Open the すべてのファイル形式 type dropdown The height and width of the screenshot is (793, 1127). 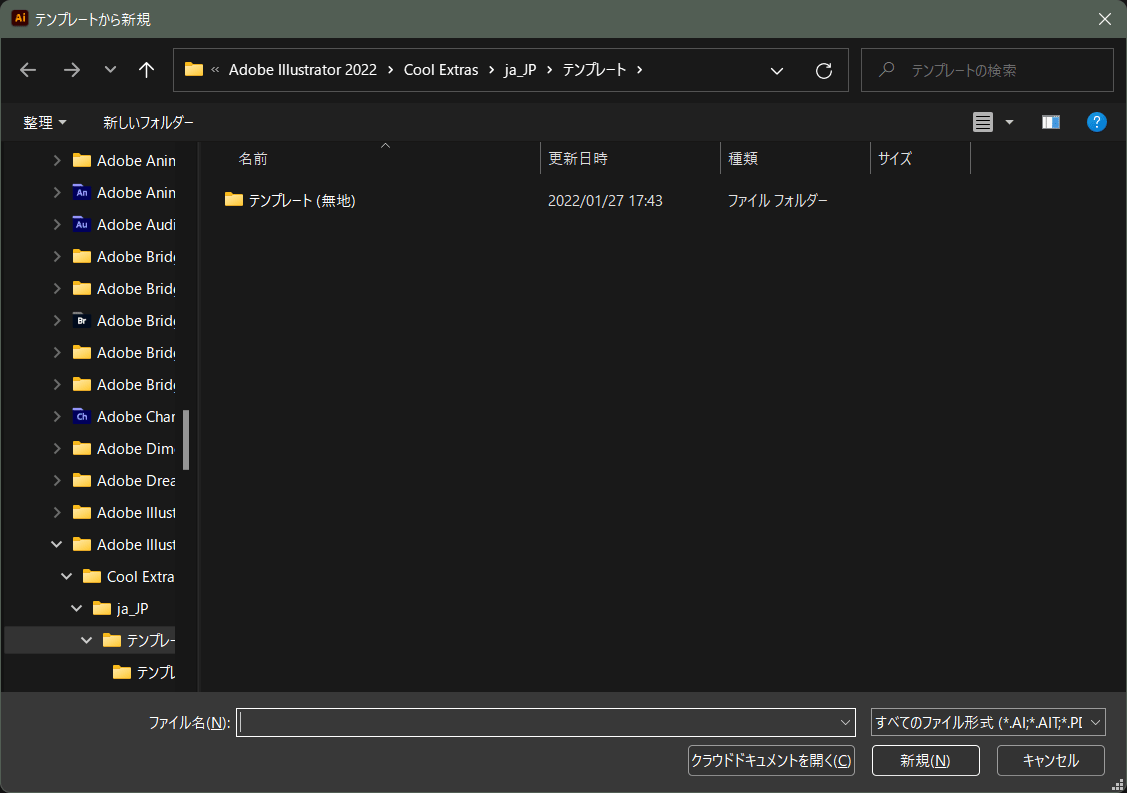[x=988, y=723]
